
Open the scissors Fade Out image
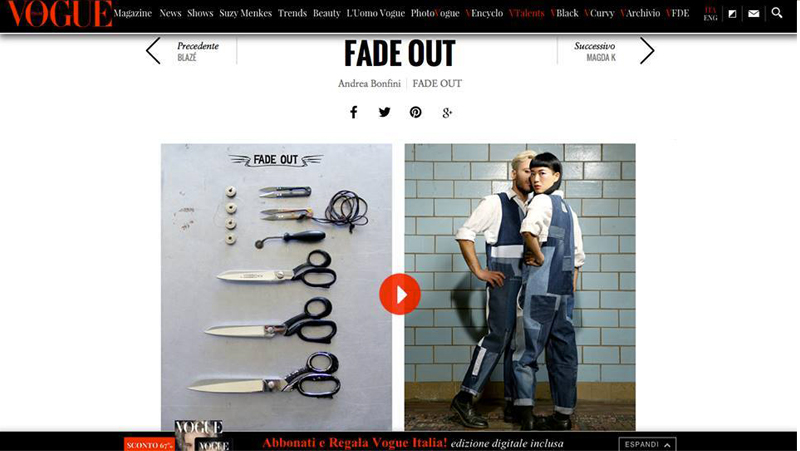(277, 287)
